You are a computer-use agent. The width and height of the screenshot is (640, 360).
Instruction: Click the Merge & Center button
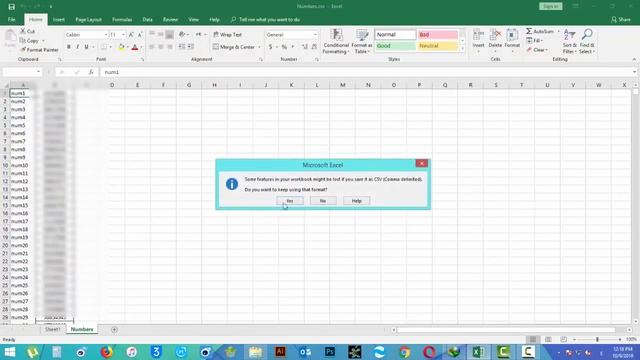point(233,47)
